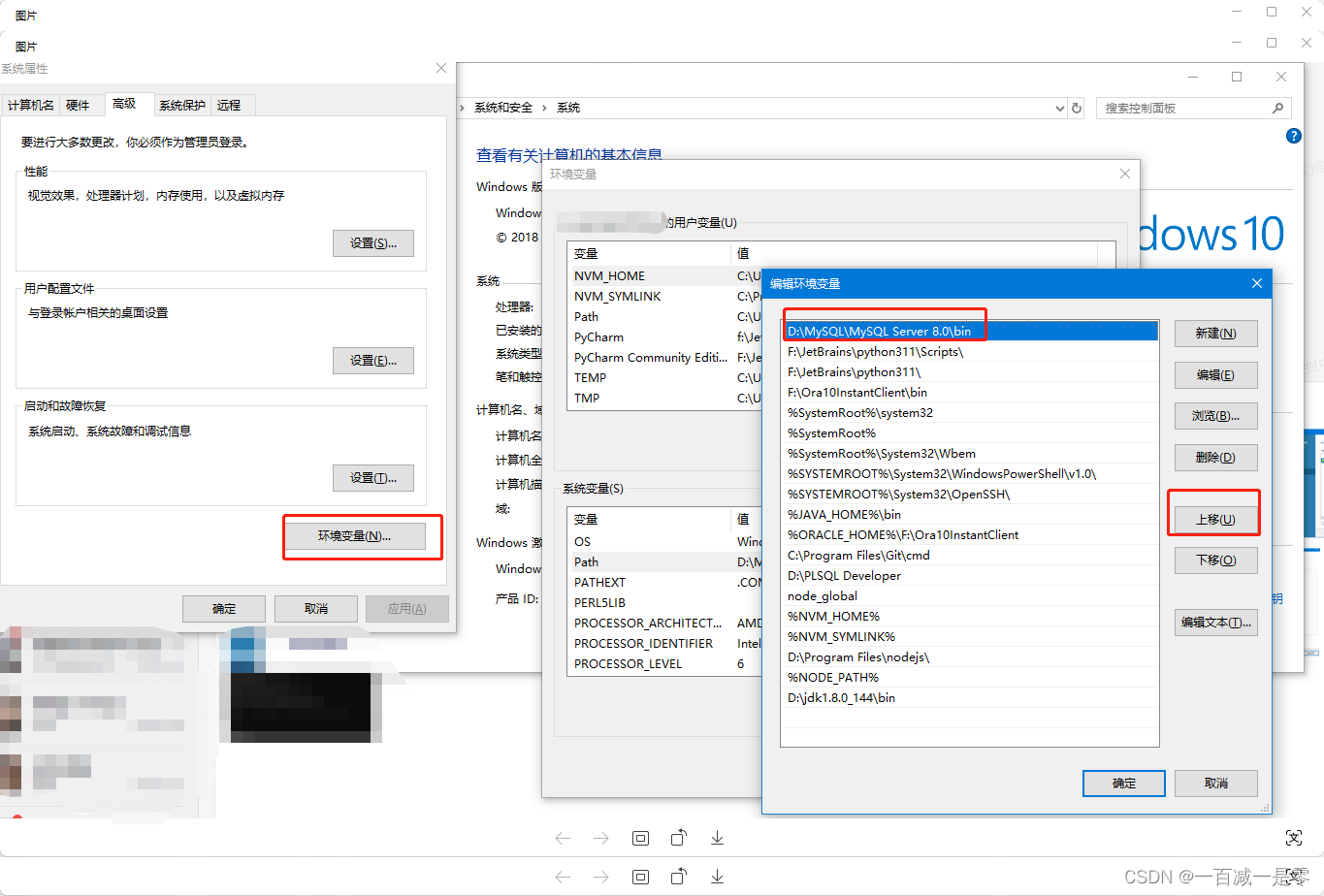This screenshot has width=1324, height=896.
Task: Click the search magnifier in 搜索控制面板 box
Action: tap(1277, 108)
